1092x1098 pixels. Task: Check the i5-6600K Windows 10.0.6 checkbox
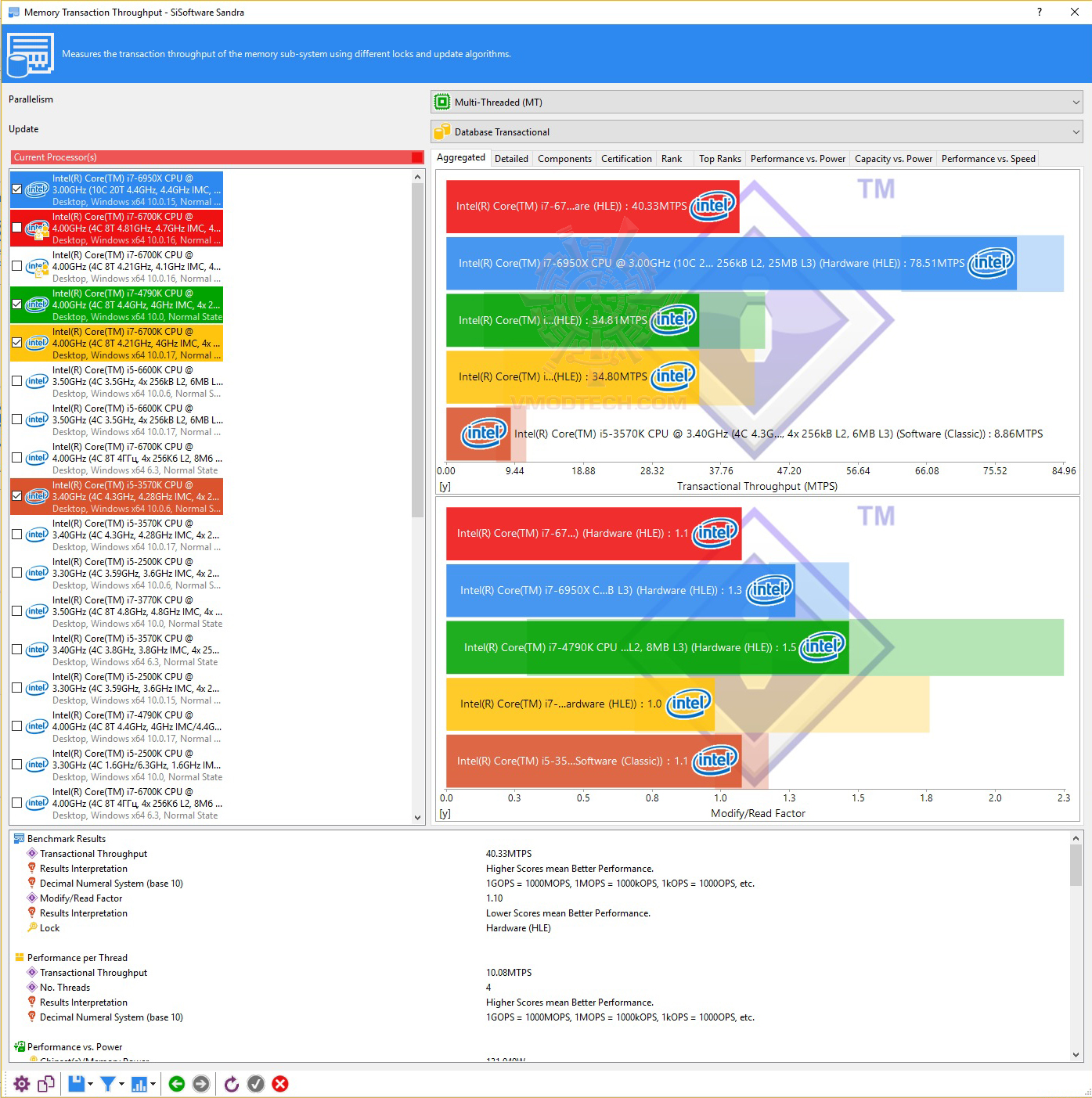coord(17,381)
